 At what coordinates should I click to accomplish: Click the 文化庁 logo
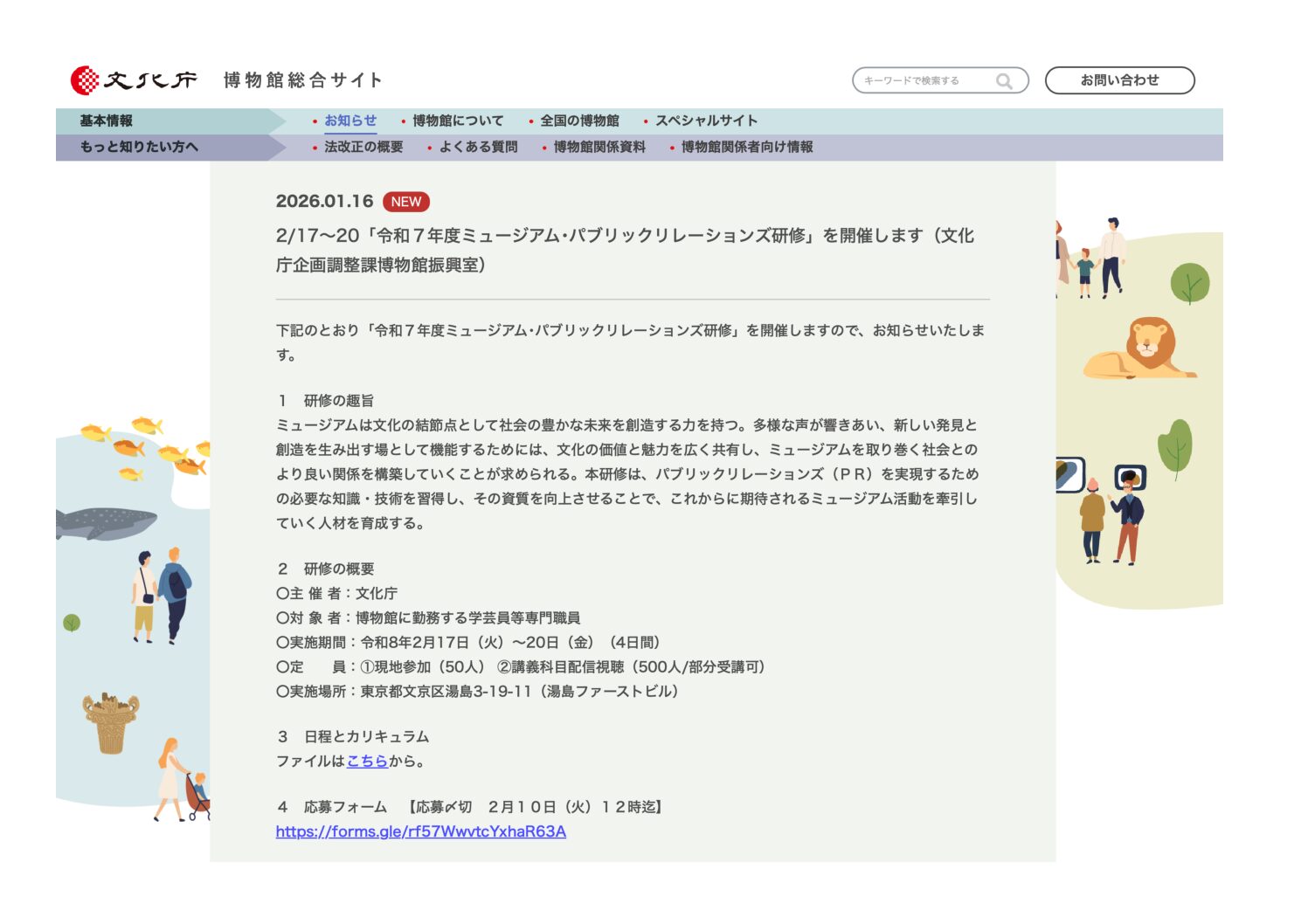pyautogui.click(x=134, y=80)
